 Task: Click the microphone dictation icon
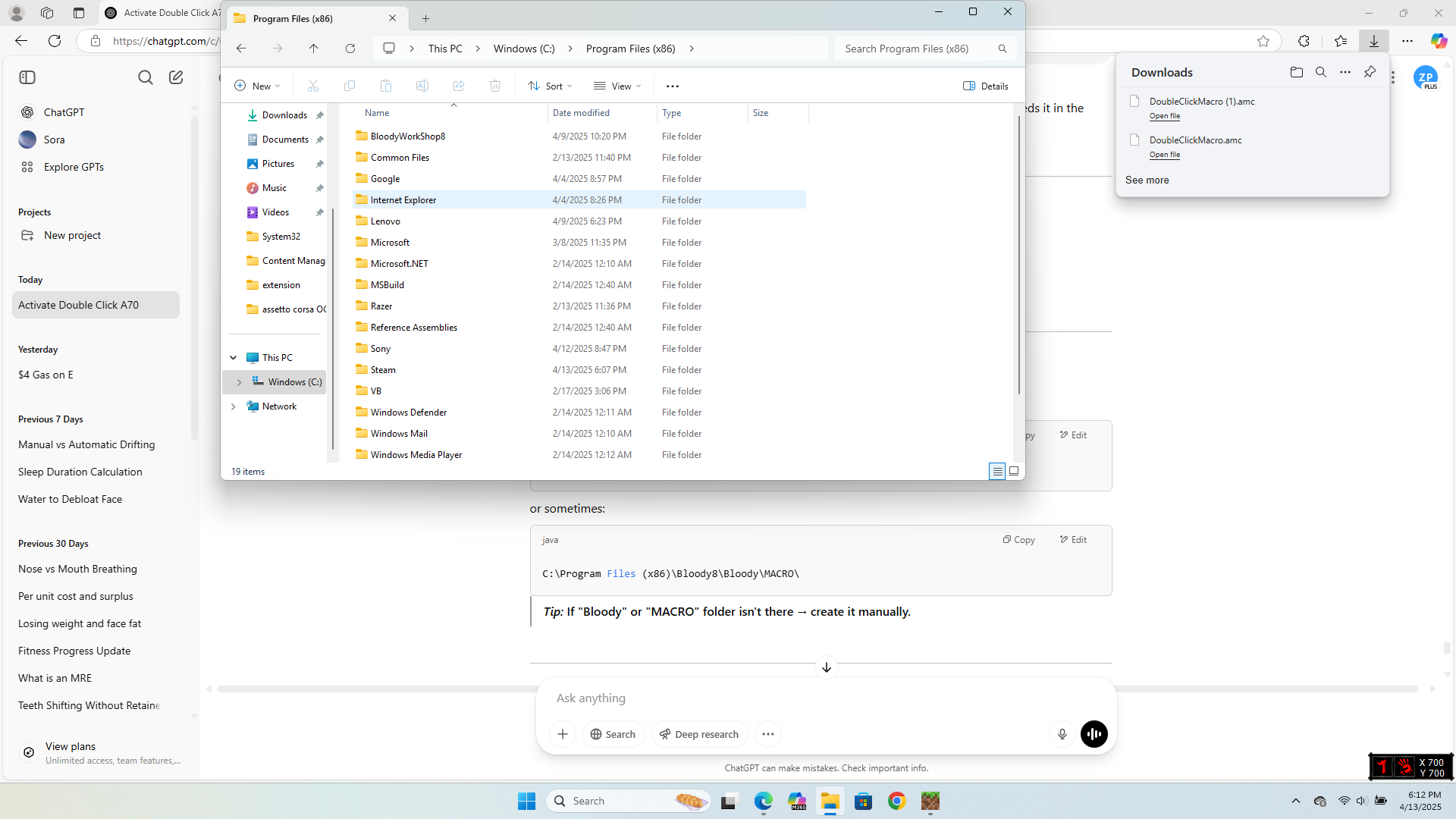coord(1062,734)
